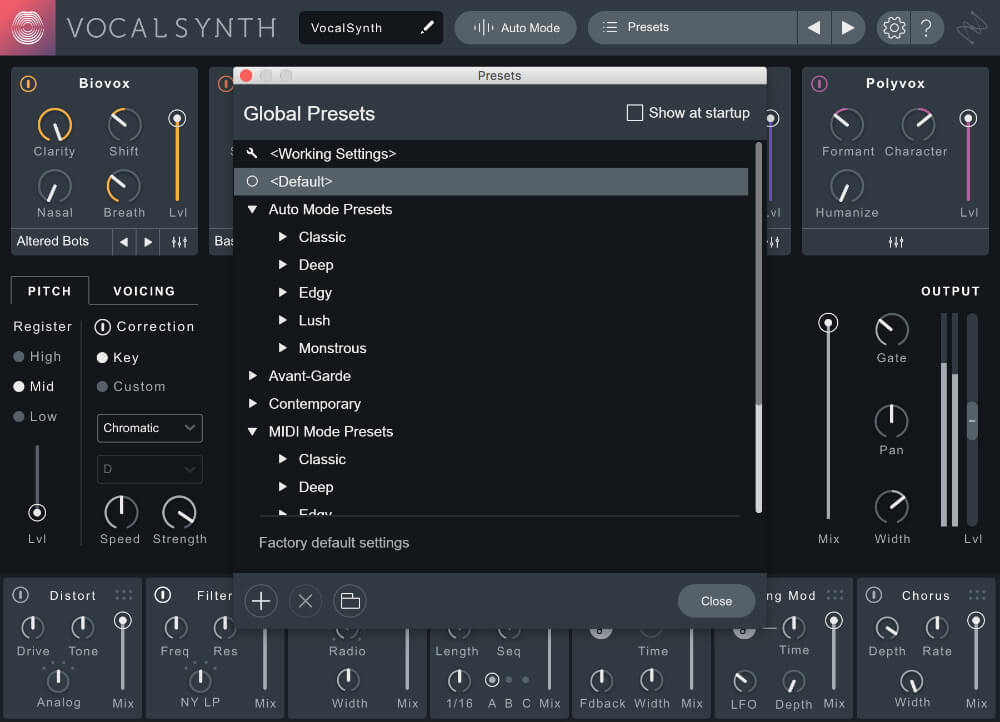Open the Presets menu in the top bar
This screenshot has width=1000, height=722.
[692, 27]
